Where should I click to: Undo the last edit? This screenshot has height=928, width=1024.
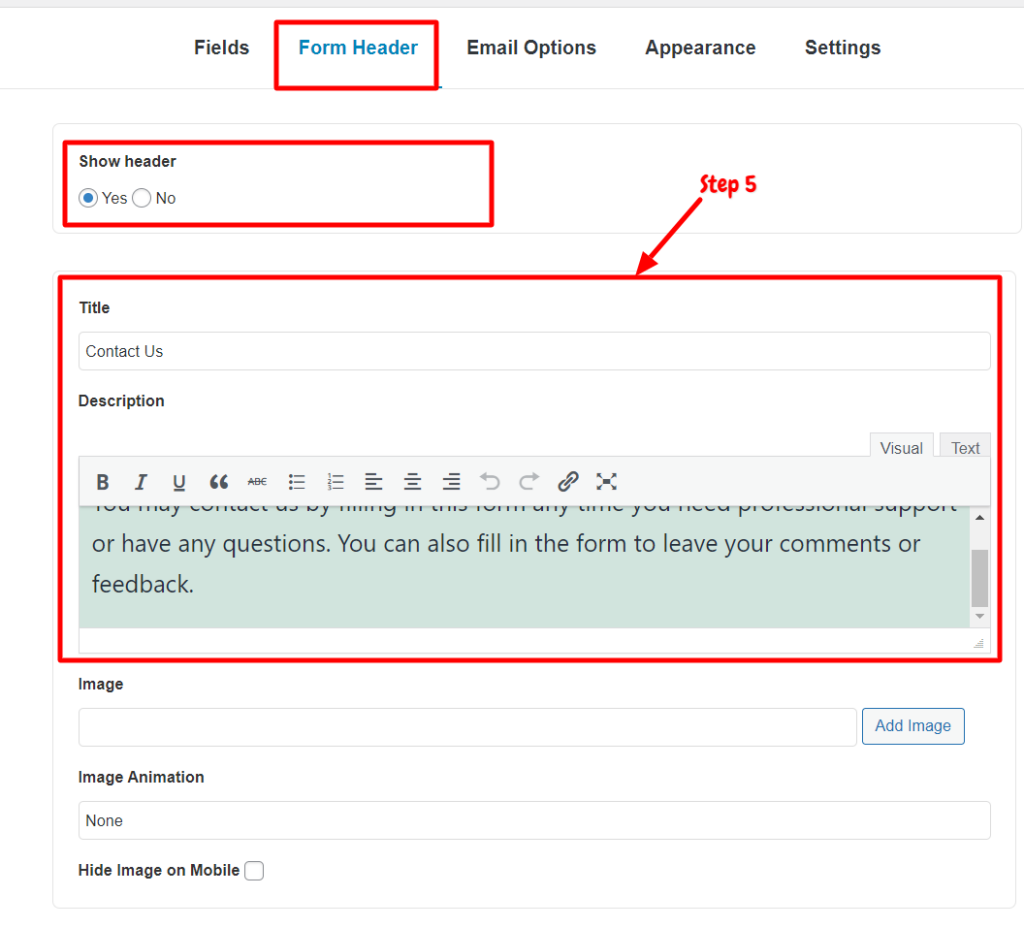click(x=490, y=482)
